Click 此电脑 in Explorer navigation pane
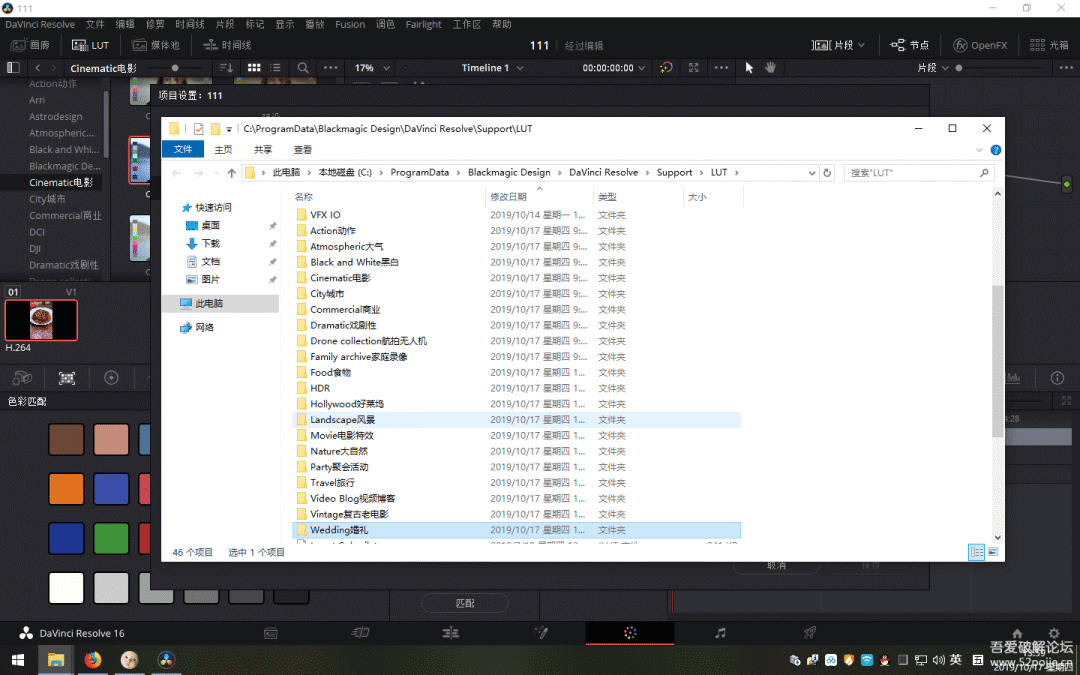Screen dimensions: 1080x675 (220, 303)
